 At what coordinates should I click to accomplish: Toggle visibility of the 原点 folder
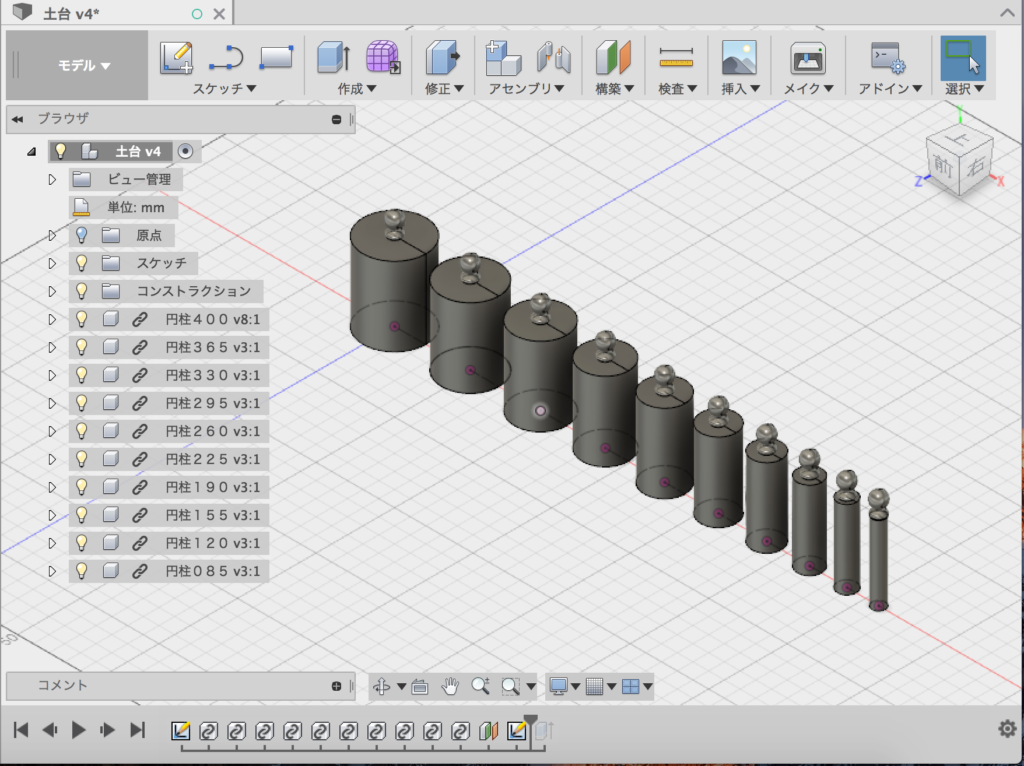point(81,234)
